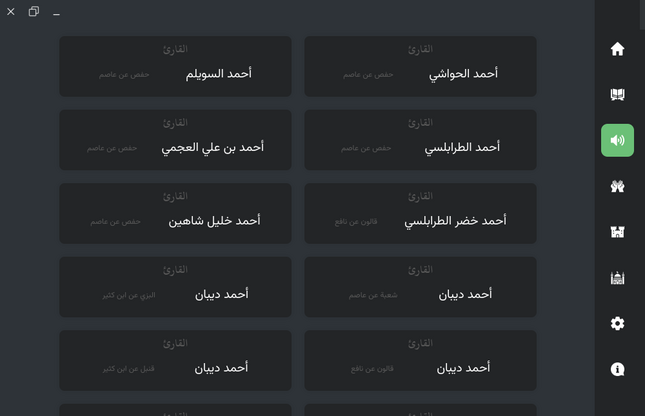Select reciter أحمد الحواشي card
Viewport: 645px width, 416px height.
(x=420, y=66)
